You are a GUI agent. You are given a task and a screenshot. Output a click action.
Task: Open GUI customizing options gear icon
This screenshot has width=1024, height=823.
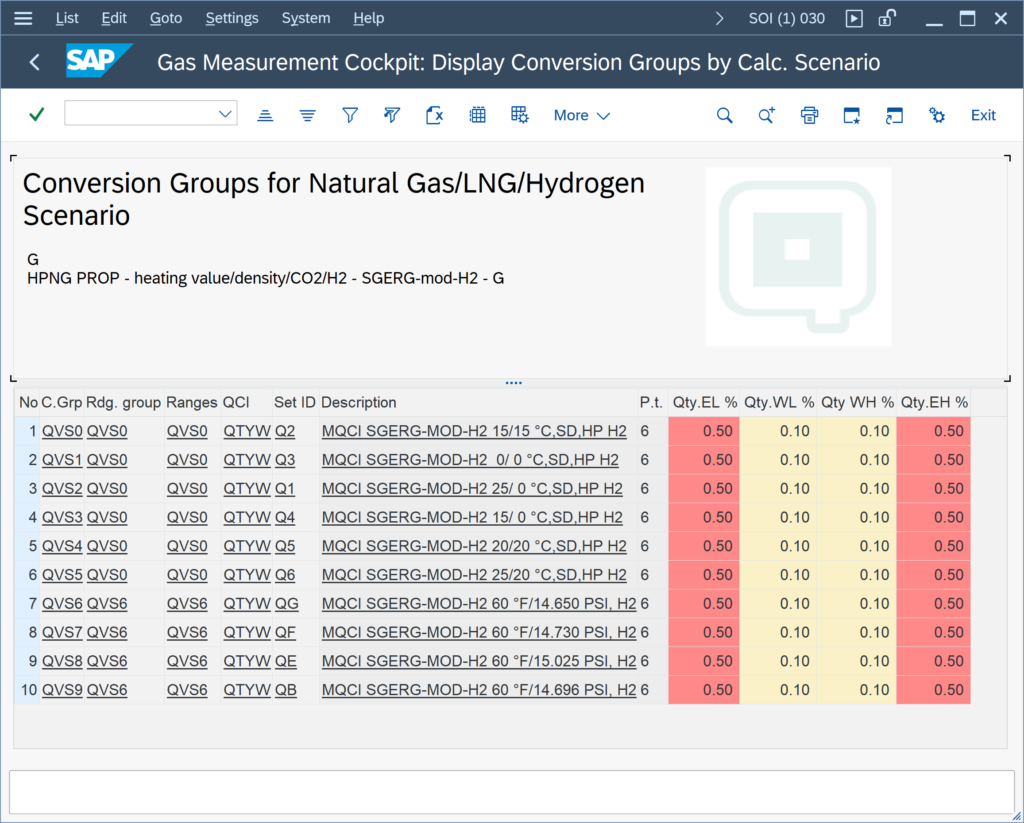[x=936, y=116]
